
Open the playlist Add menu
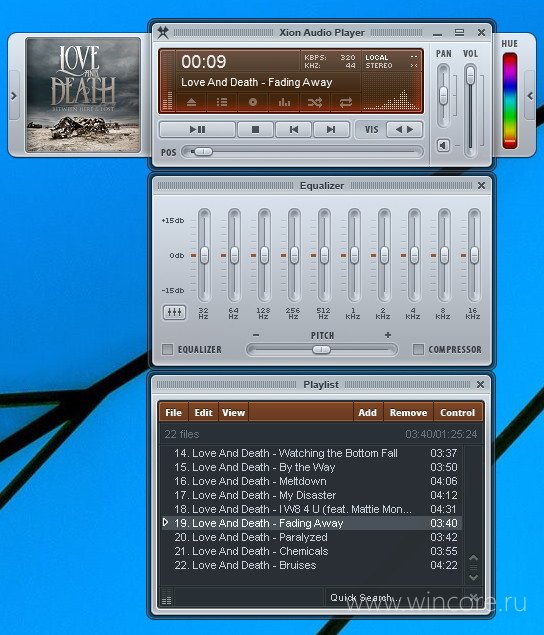[367, 412]
